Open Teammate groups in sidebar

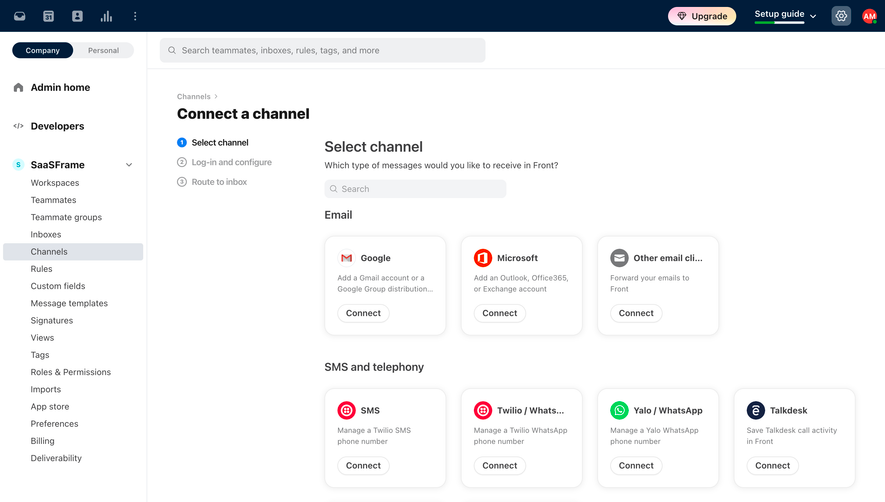pyautogui.click(x=67, y=217)
